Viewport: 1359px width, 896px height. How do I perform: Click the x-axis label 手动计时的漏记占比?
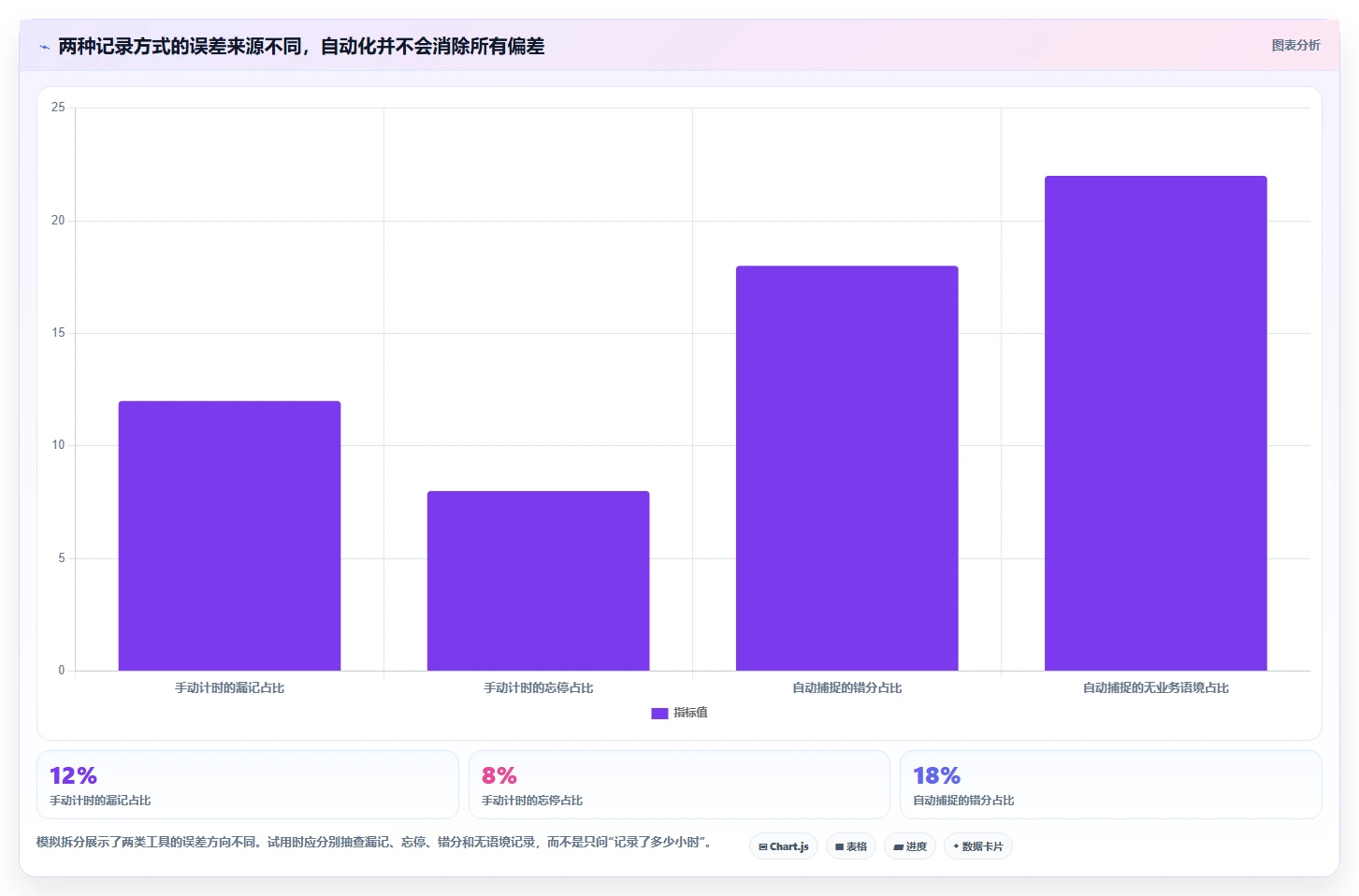click(229, 687)
